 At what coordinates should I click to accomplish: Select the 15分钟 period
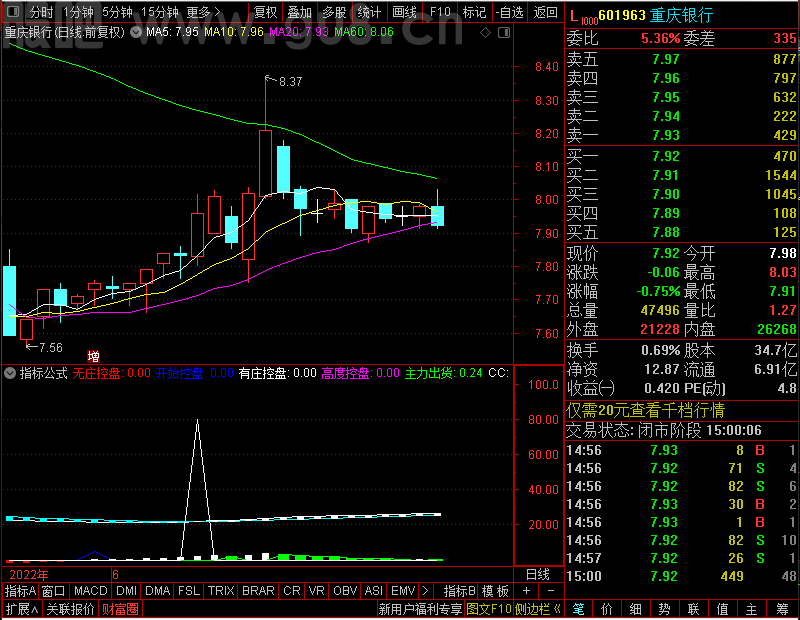(x=159, y=12)
